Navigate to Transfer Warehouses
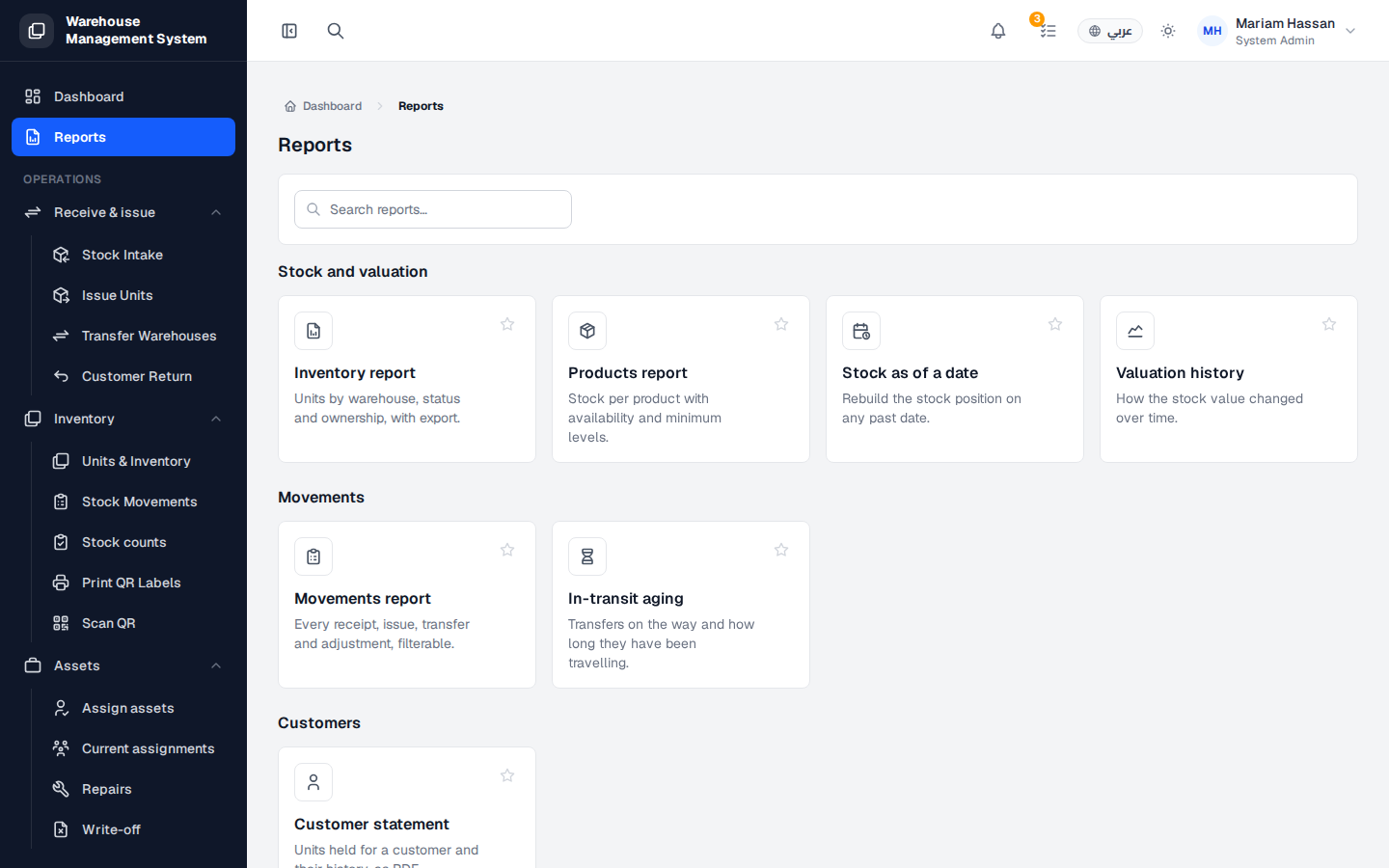 [137, 336]
